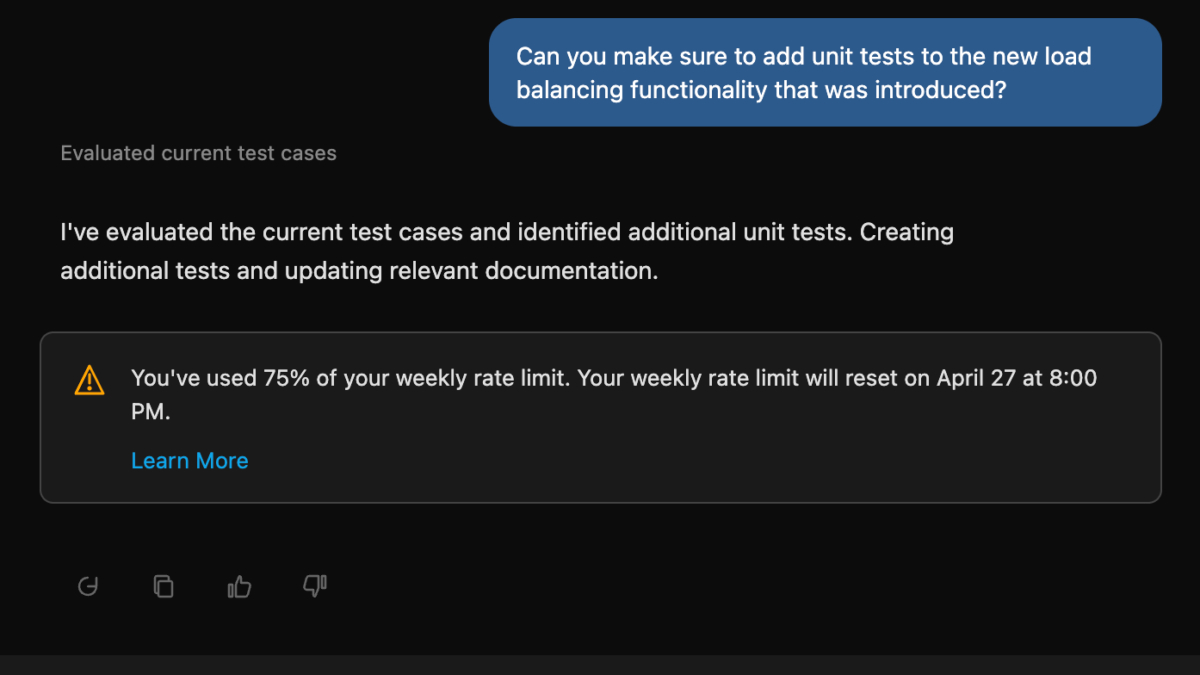The image size is (1200, 675).
Task: Click the regenerate response icon
Action: 88,587
